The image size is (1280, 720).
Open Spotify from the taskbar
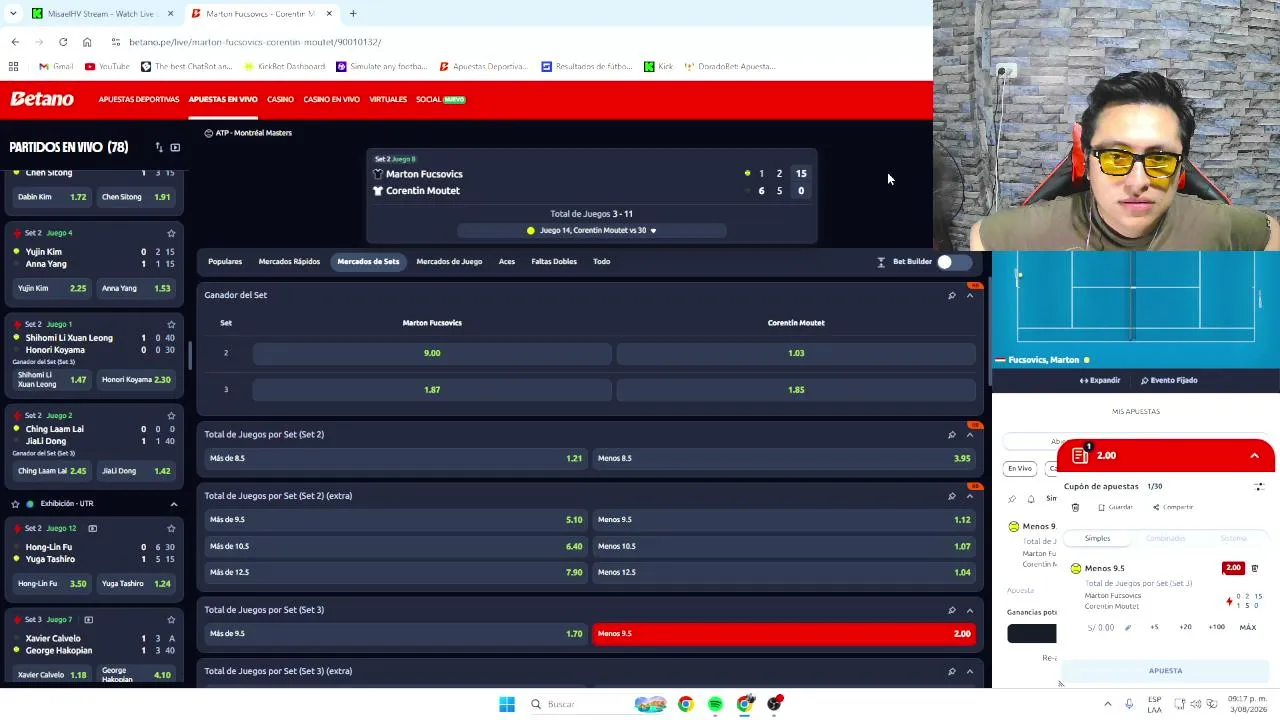[715, 704]
